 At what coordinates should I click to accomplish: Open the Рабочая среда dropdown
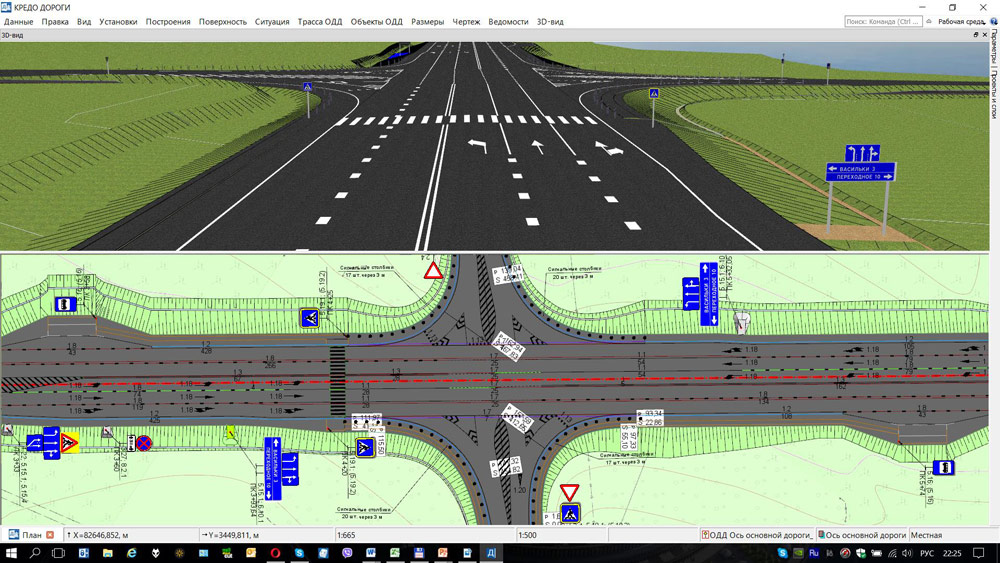961,22
